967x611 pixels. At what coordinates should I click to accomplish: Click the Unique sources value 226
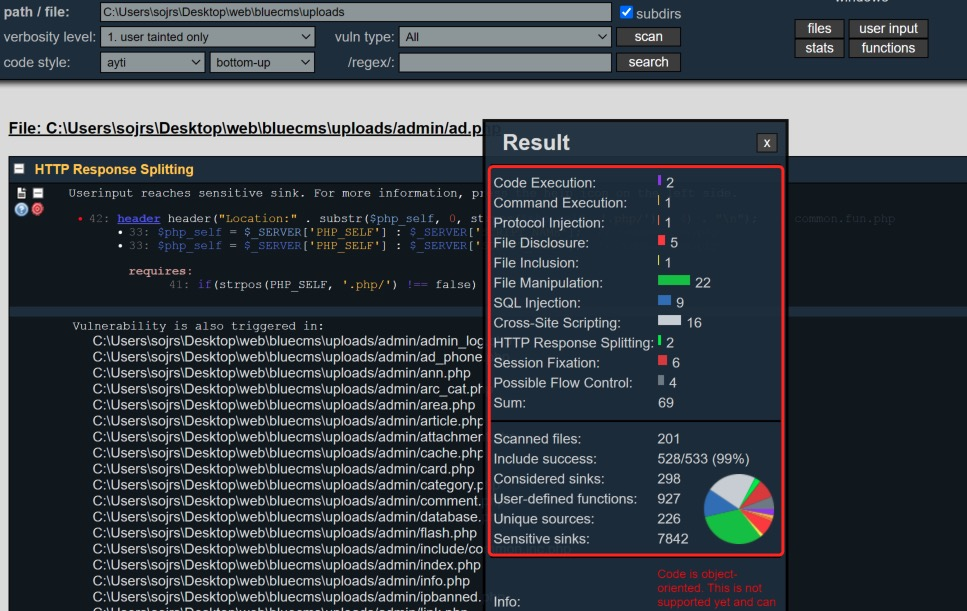[669, 519]
